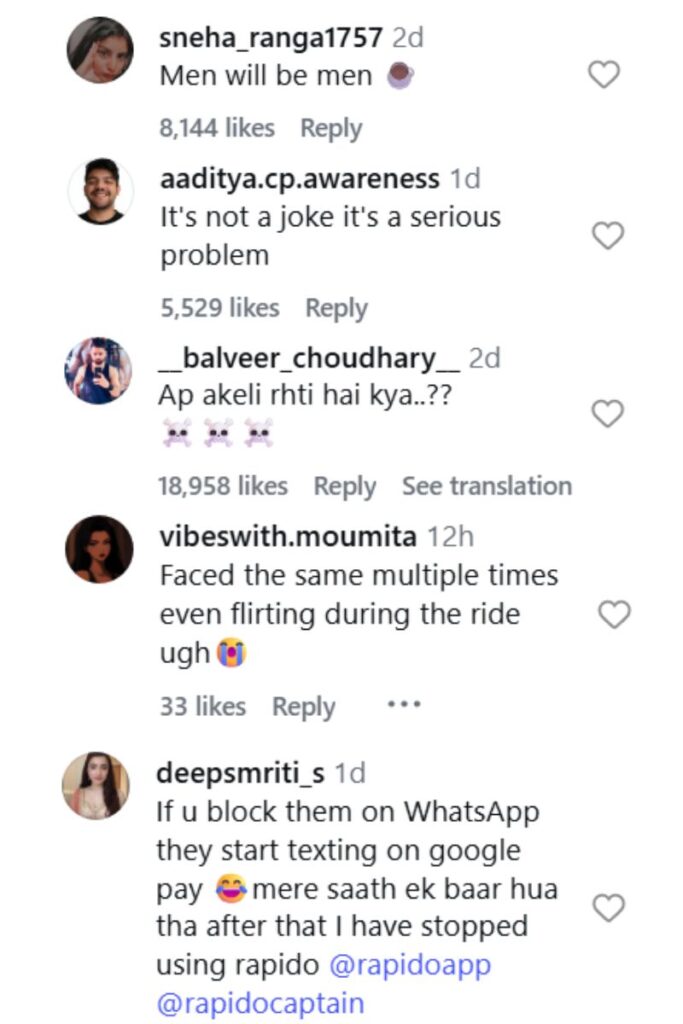Like vibeswith.moumita's comment with the heart
The width and height of the screenshot is (683, 1024).
614,615
